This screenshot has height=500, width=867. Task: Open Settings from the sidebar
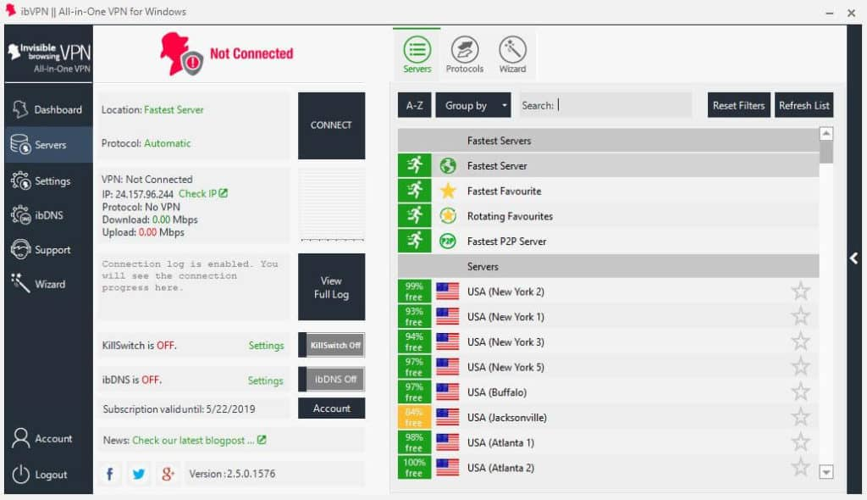[x=48, y=181]
